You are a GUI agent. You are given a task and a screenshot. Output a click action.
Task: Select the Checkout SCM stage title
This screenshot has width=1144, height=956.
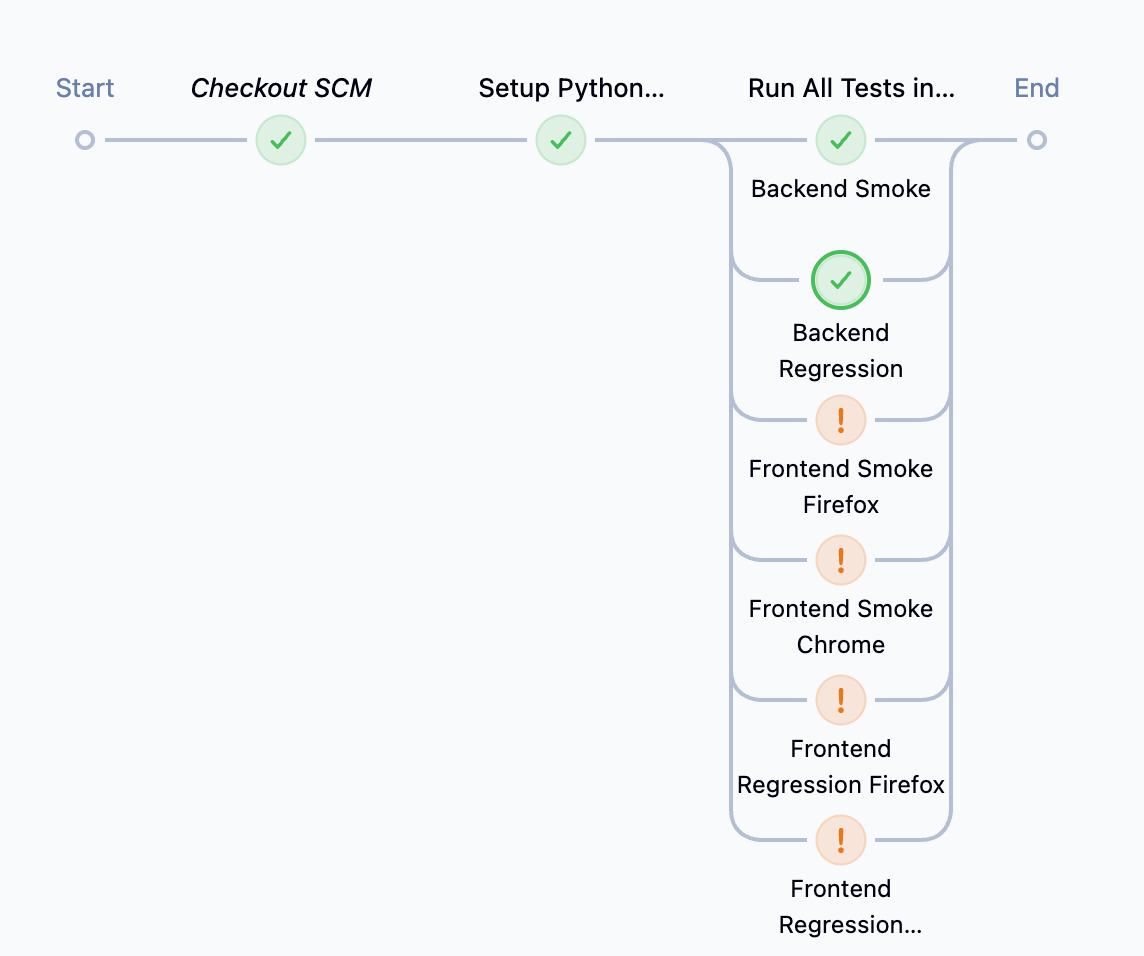281,88
